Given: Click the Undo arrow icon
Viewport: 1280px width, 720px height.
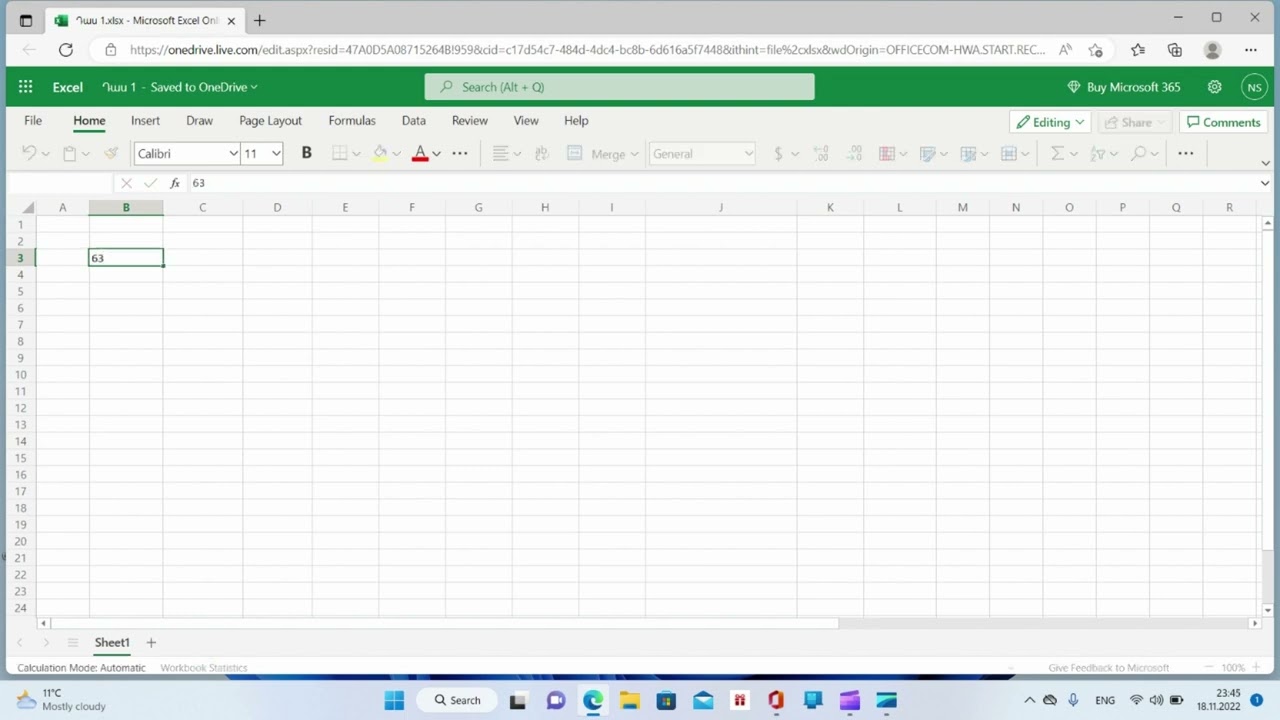Looking at the screenshot, I should point(29,153).
